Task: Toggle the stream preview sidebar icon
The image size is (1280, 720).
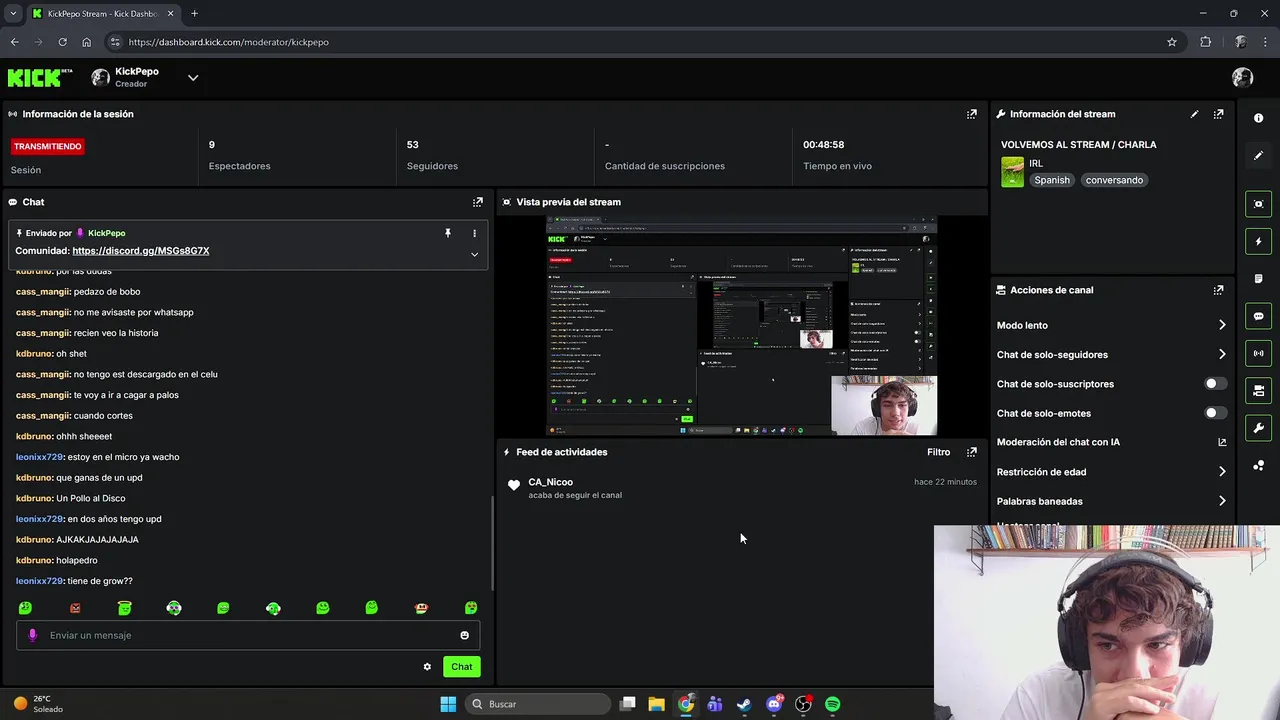Action: [1258, 204]
